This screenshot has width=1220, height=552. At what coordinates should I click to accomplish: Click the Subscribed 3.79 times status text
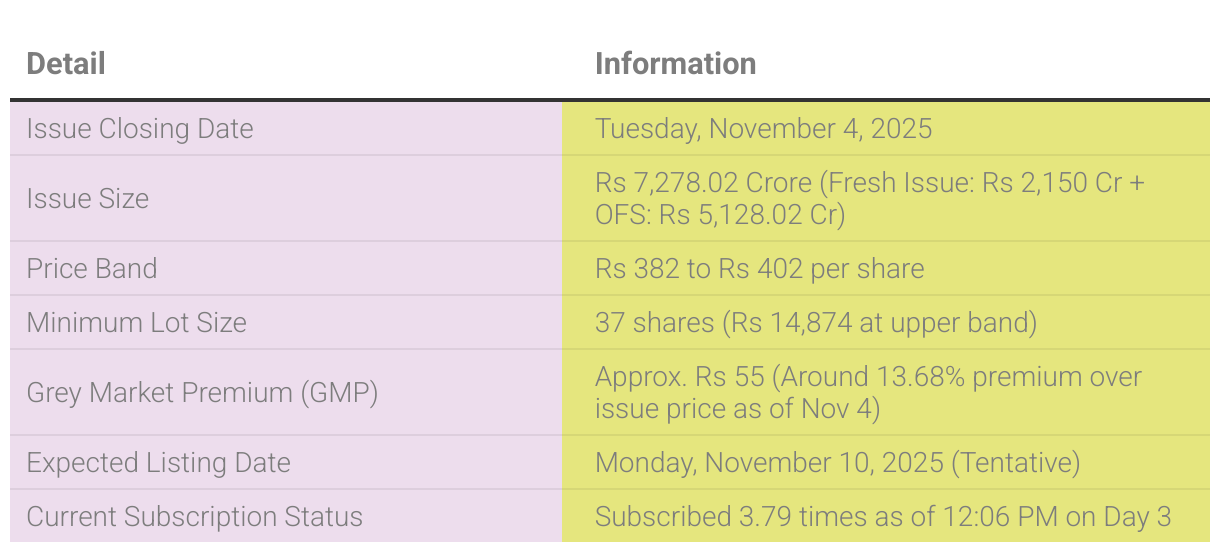click(x=735, y=517)
